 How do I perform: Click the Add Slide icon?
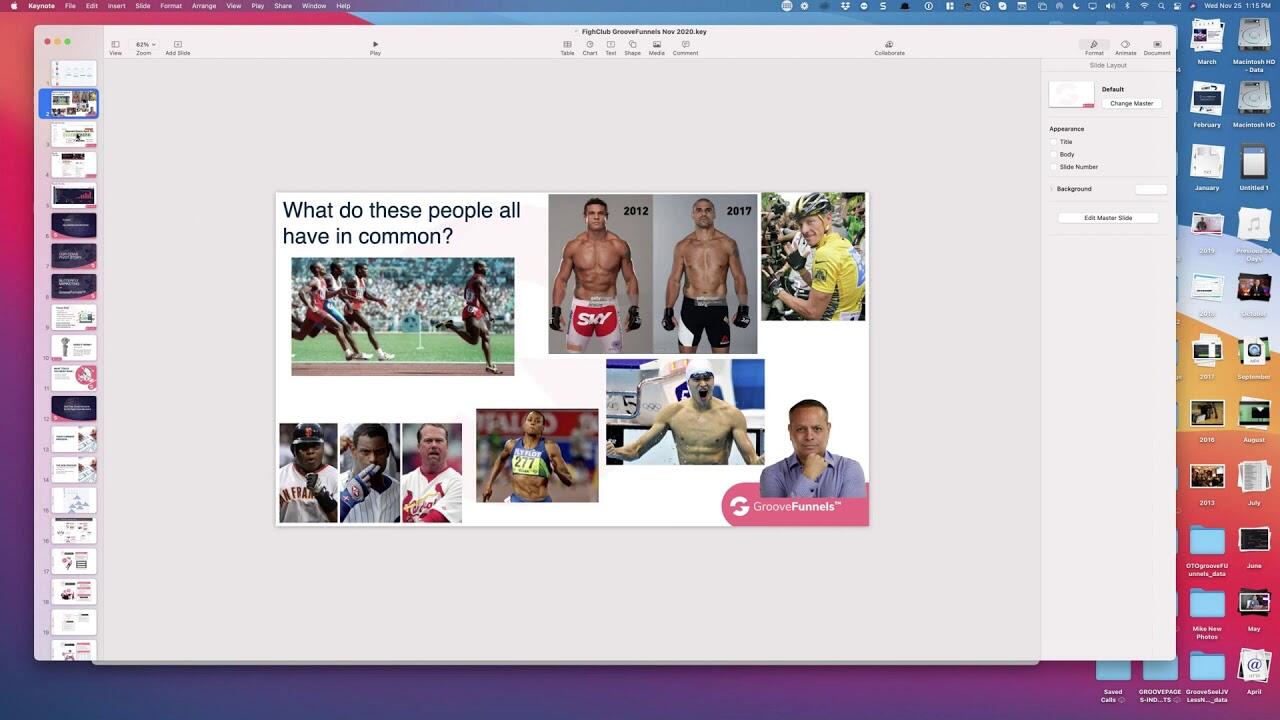pos(178,45)
